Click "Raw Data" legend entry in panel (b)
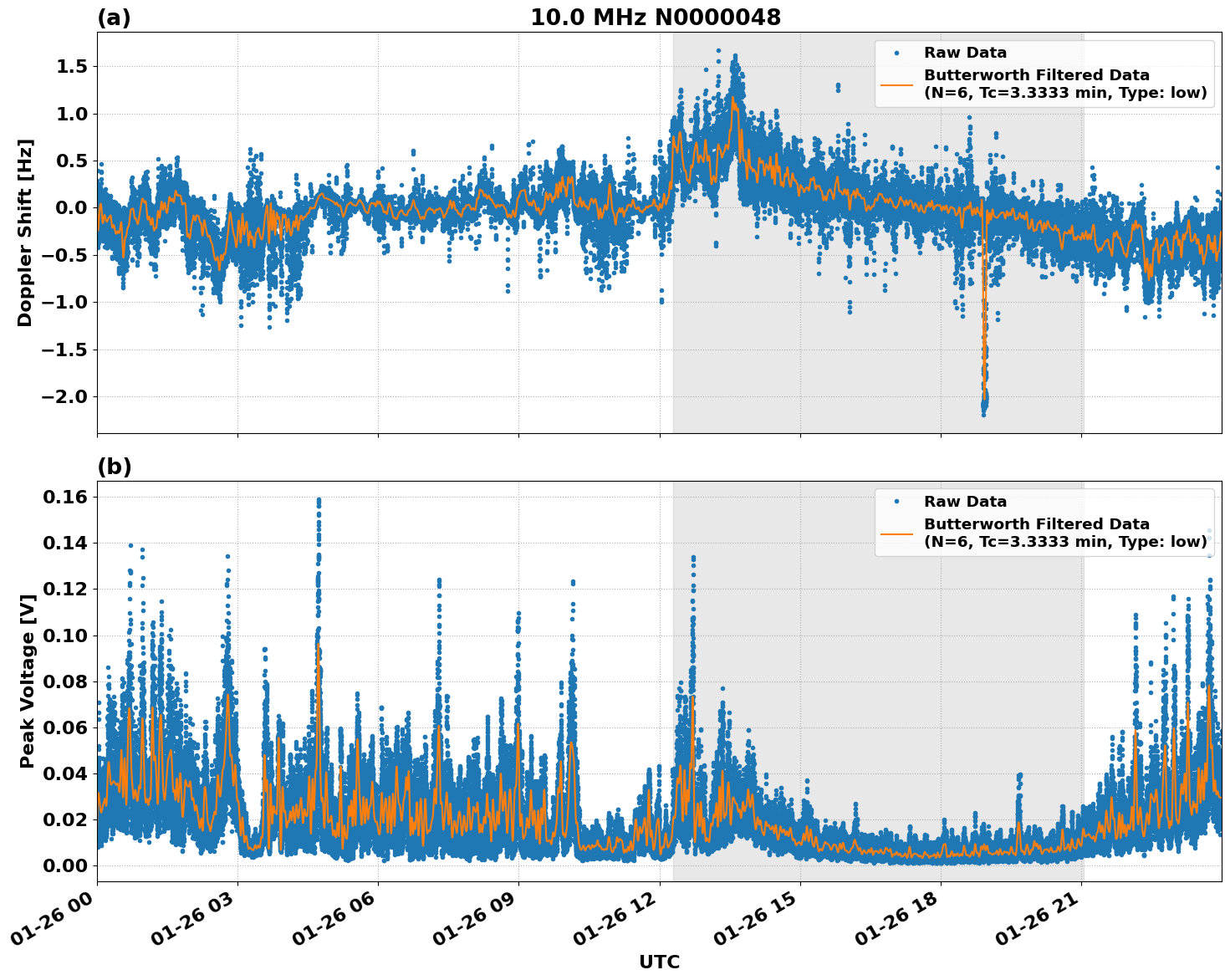The width and height of the screenshot is (1230, 980). (965, 502)
